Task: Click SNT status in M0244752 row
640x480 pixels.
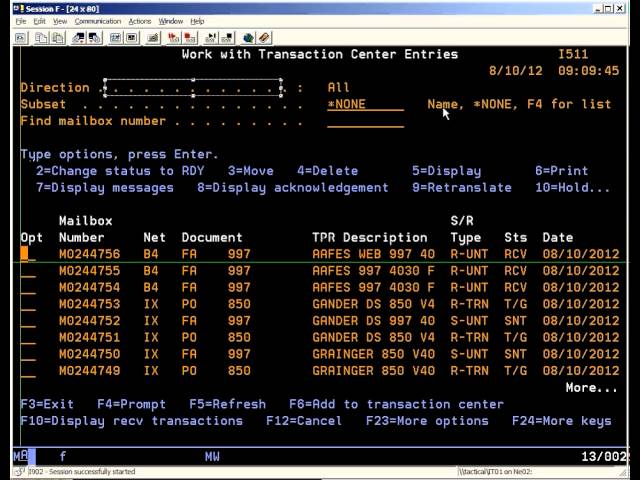Action: point(516,321)
